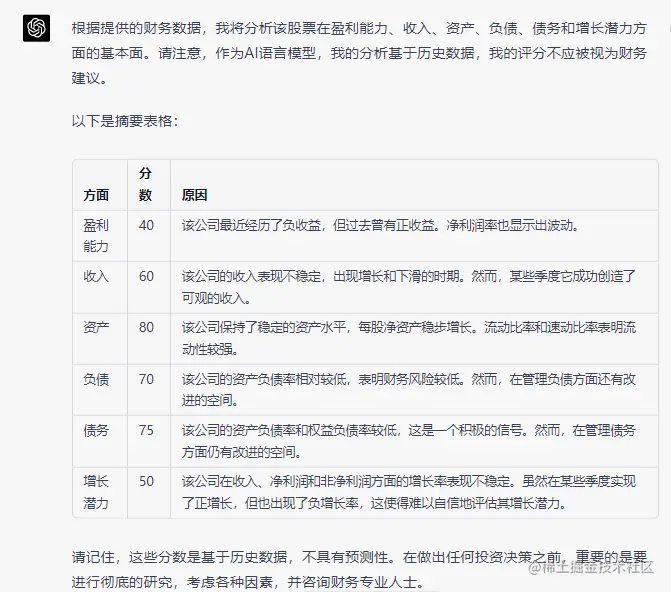Click the 负债 row label
The width and height of the screenshot is (671, 592).
[96, 379]
